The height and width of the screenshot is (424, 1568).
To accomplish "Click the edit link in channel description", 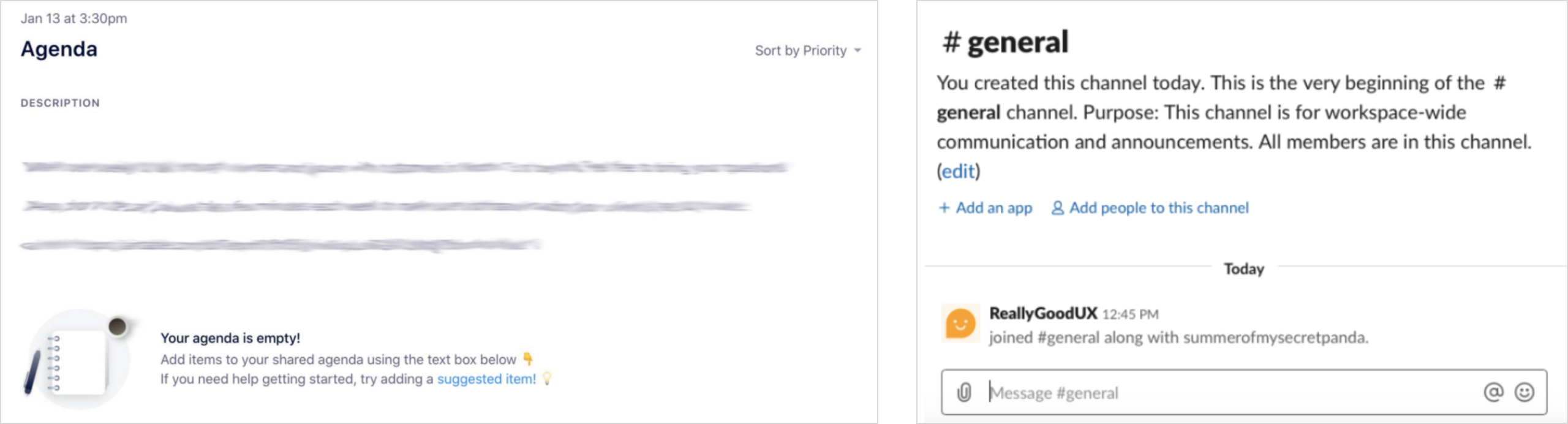I will click(x=958, y=172).
